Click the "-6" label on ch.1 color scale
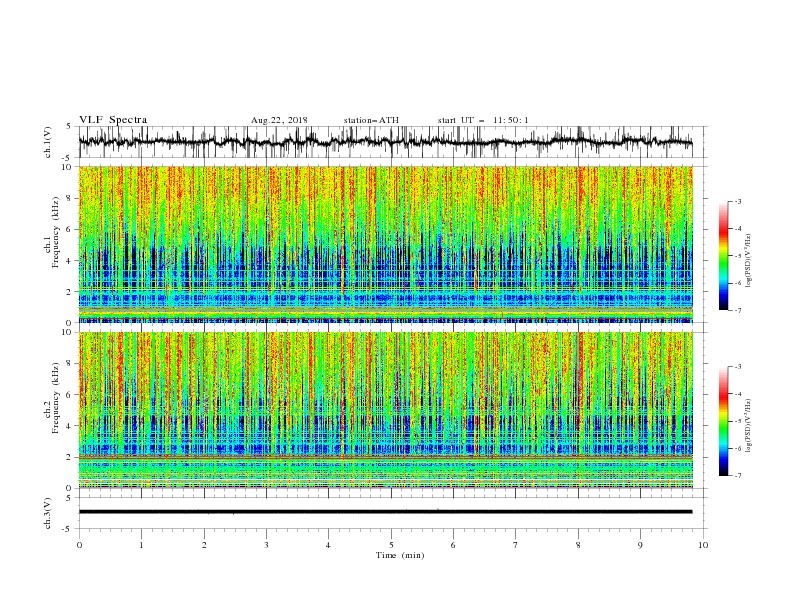Viewport: 792px width, 612px height. click(738, 283)
